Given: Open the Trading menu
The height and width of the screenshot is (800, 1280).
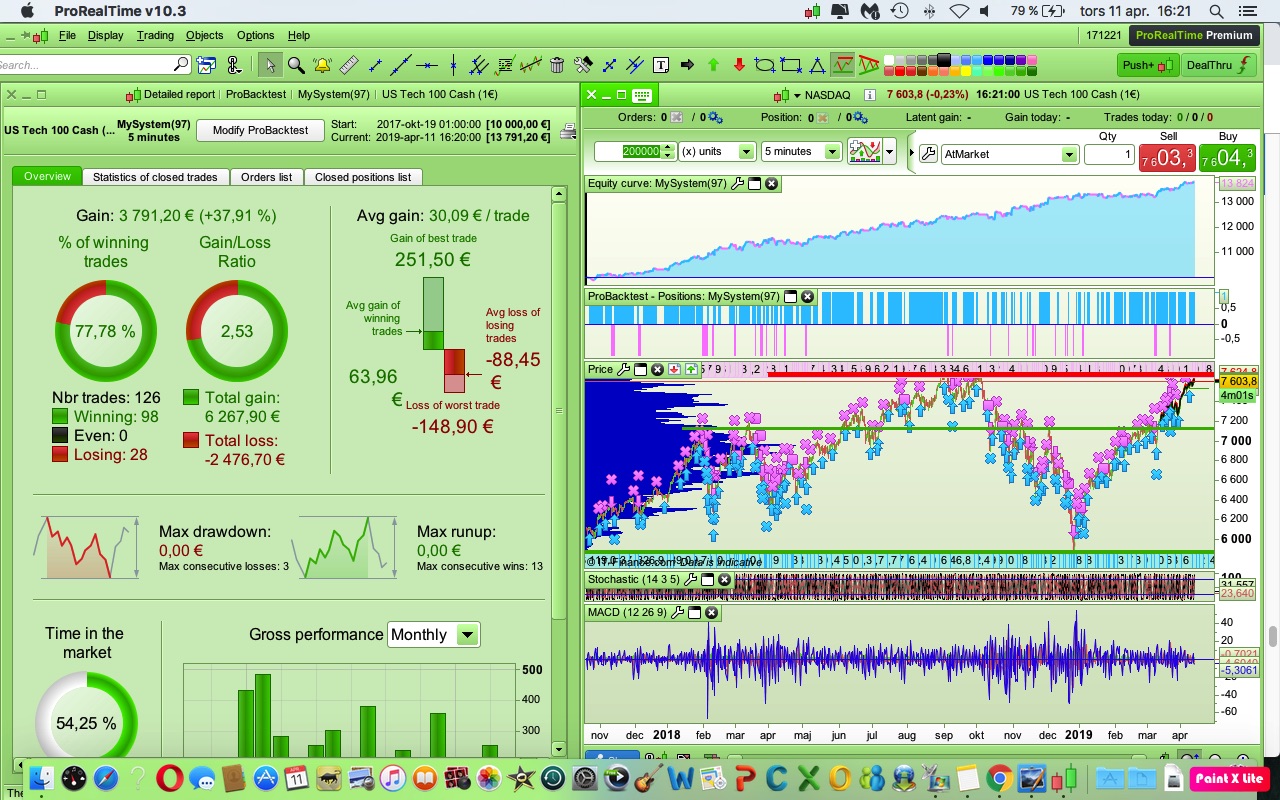Looking at the screenshot, I should pyautogui.click(x=155, y=35).
